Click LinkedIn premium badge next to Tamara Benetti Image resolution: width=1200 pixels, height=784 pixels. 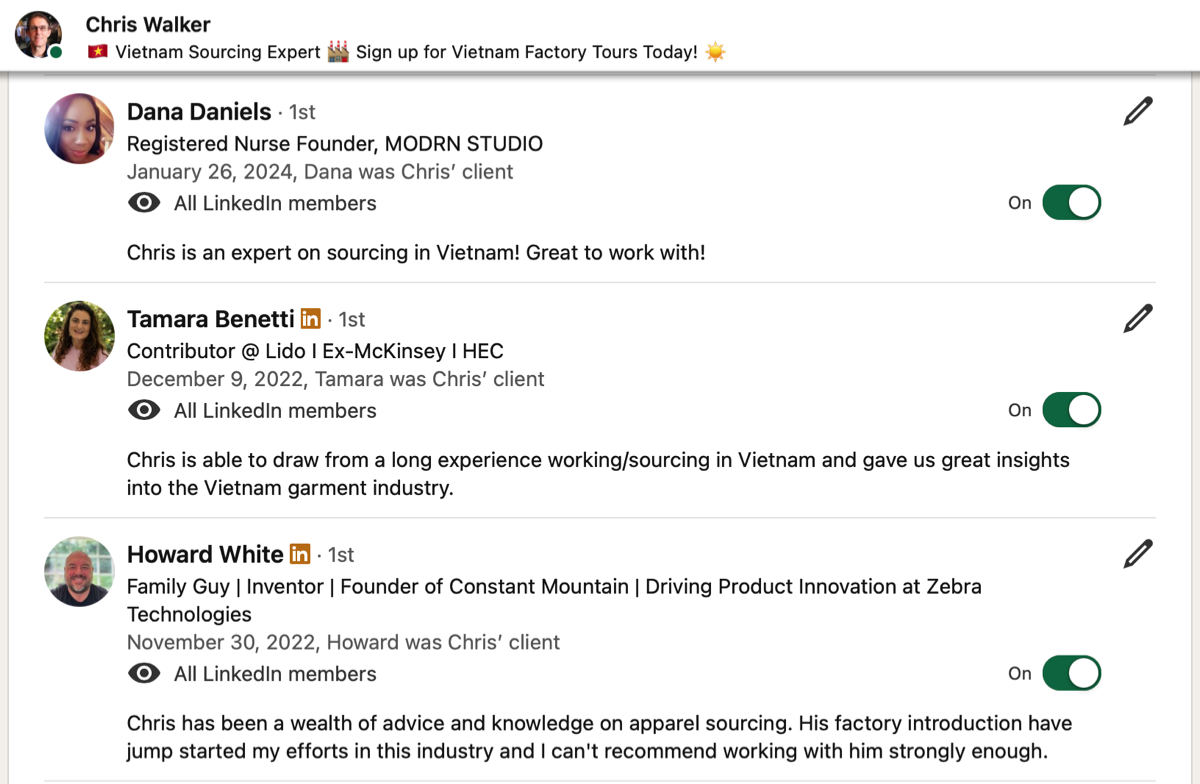311,319
